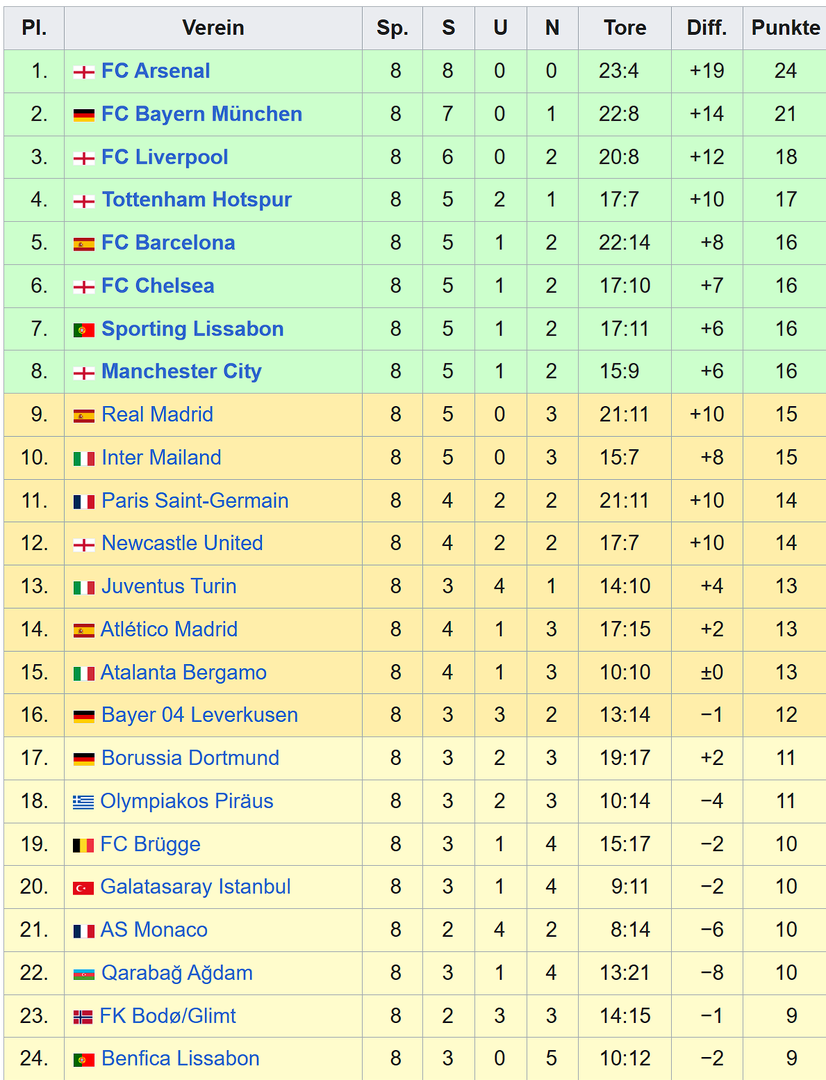This screenshot has width=826, height=1080.
Task: Visit the Benfica Lissabon link
Action: click(x=180, y=1058)
